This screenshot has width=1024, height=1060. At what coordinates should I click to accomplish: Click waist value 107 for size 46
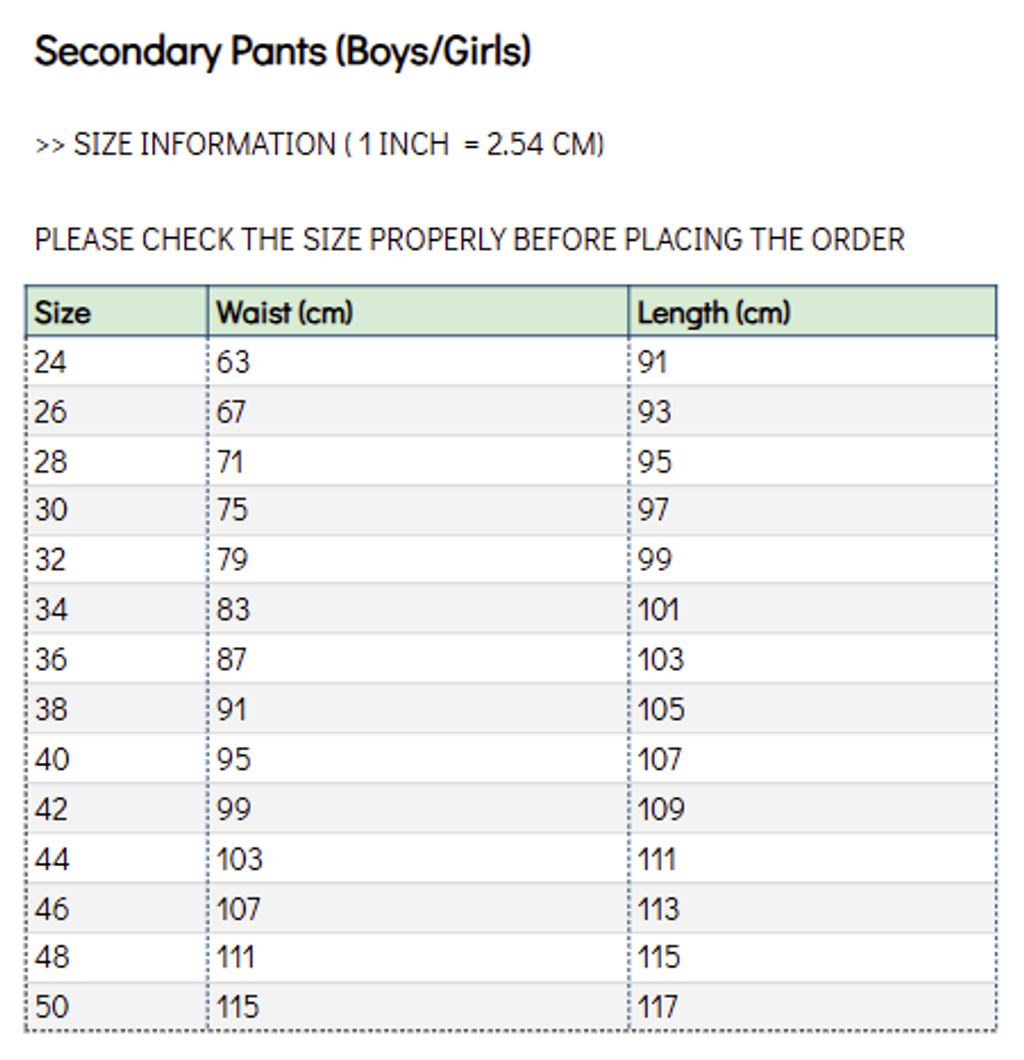[x=239, y=909]
